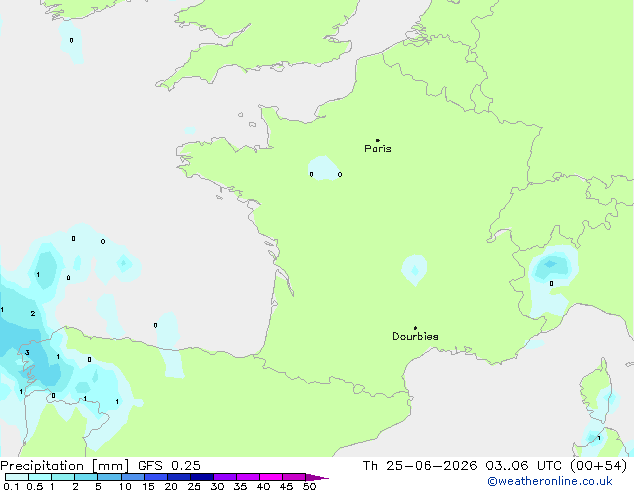Pick the 45–50 mm legend swatch
634x490 pixels.
tap(294, 477)
